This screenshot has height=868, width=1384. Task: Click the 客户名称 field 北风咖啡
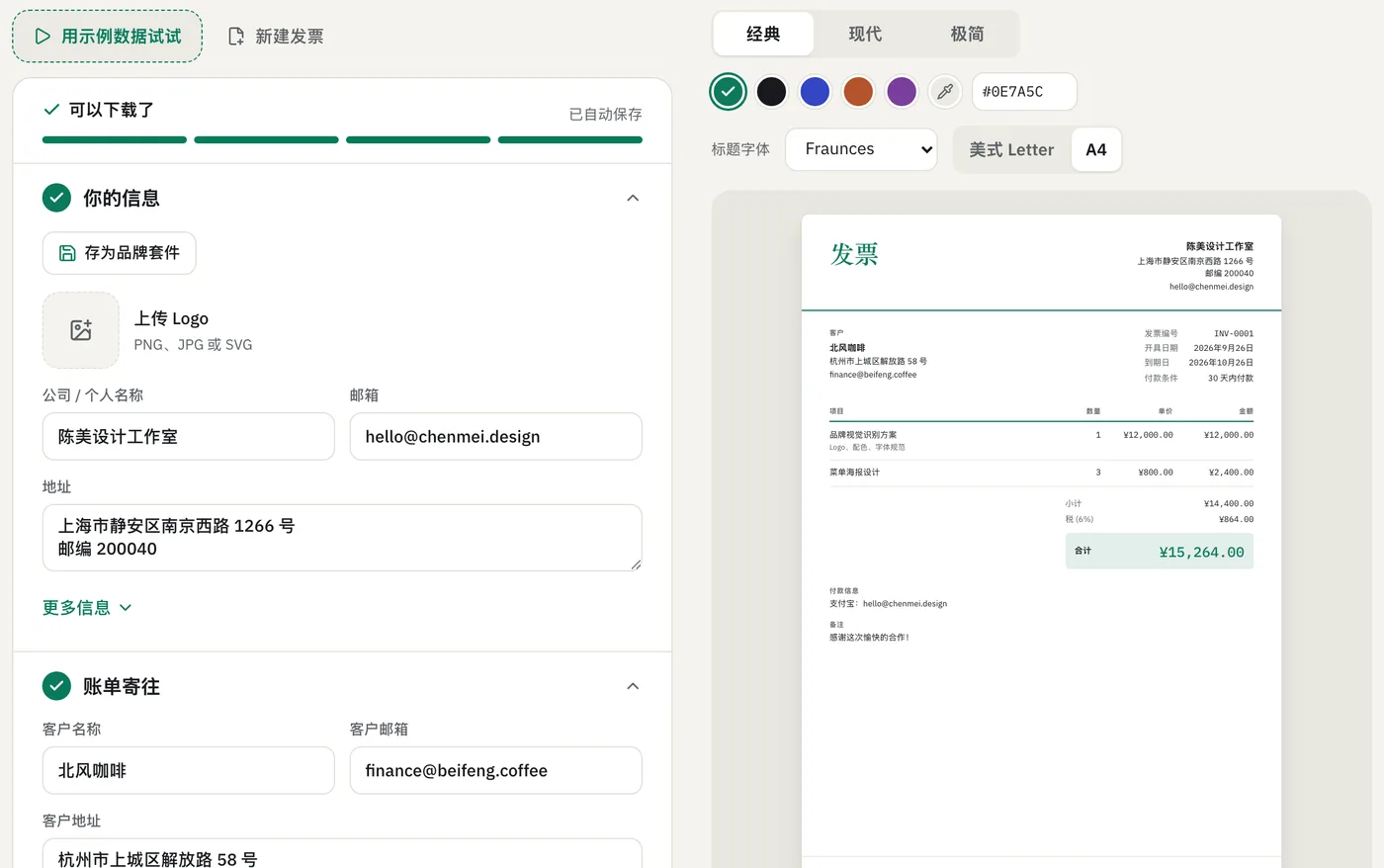point(189,770)
